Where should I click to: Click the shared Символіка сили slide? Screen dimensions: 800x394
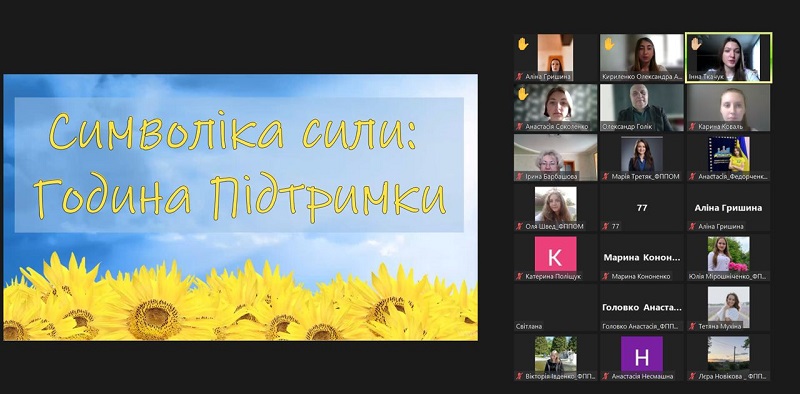(241, 207)
